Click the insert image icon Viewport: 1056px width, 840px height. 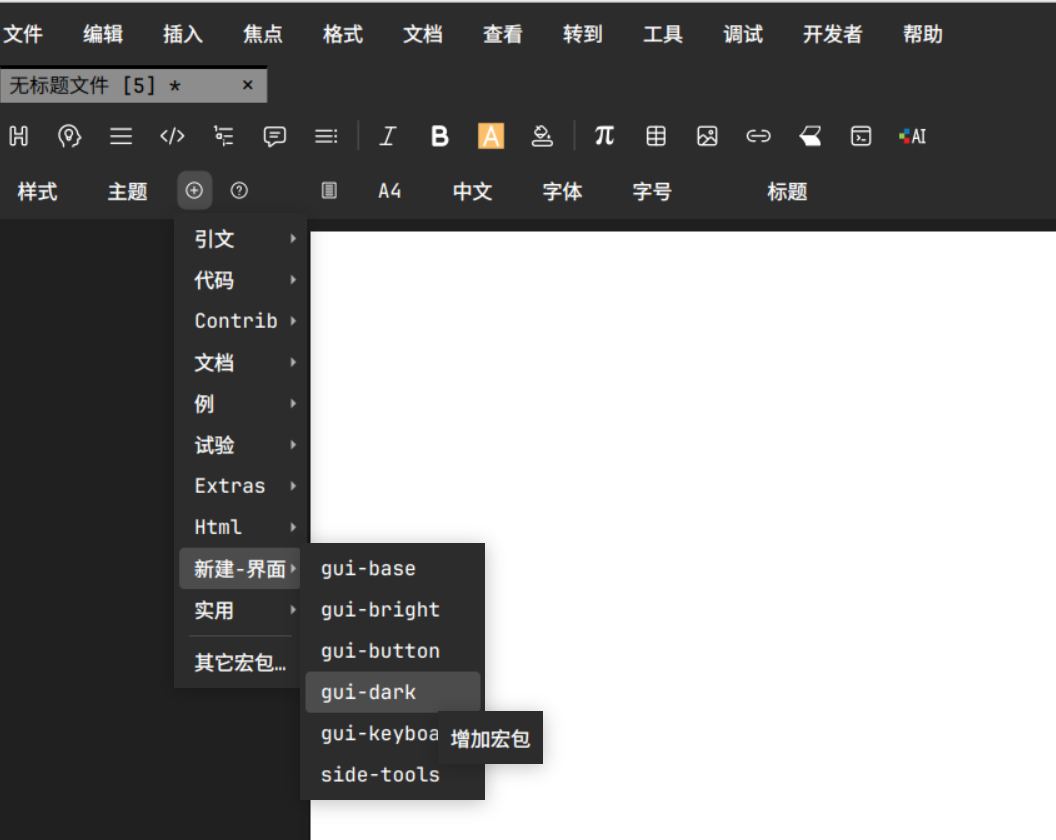707,137
